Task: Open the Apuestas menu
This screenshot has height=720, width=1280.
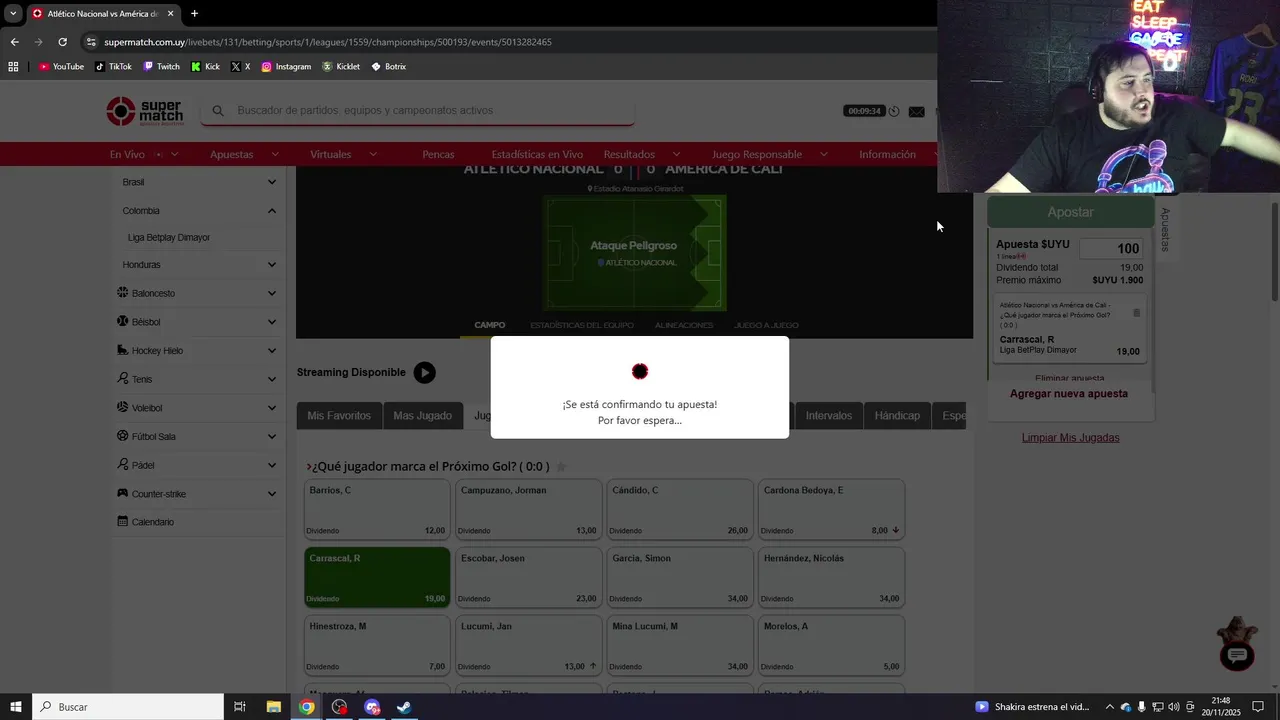Action: coord(244,154)
